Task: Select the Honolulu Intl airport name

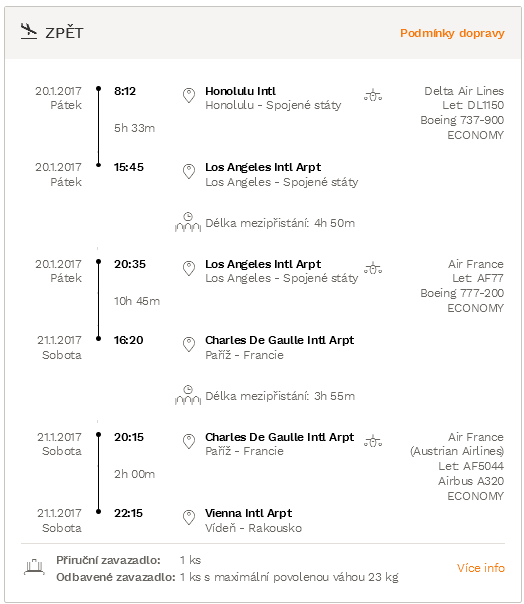Action: pyautogui.click(x=240, y=91)
